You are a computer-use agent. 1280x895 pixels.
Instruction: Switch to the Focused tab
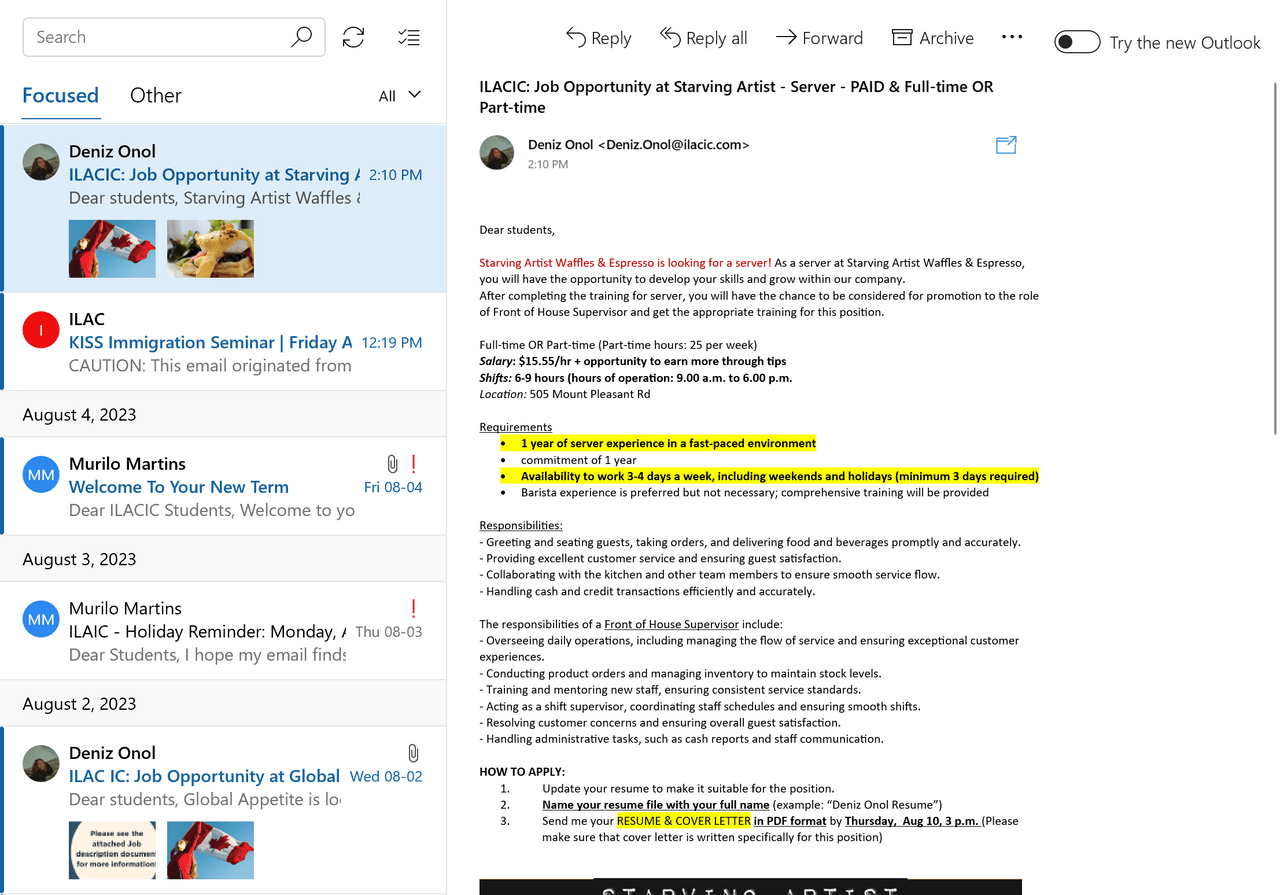pos(61,96)
